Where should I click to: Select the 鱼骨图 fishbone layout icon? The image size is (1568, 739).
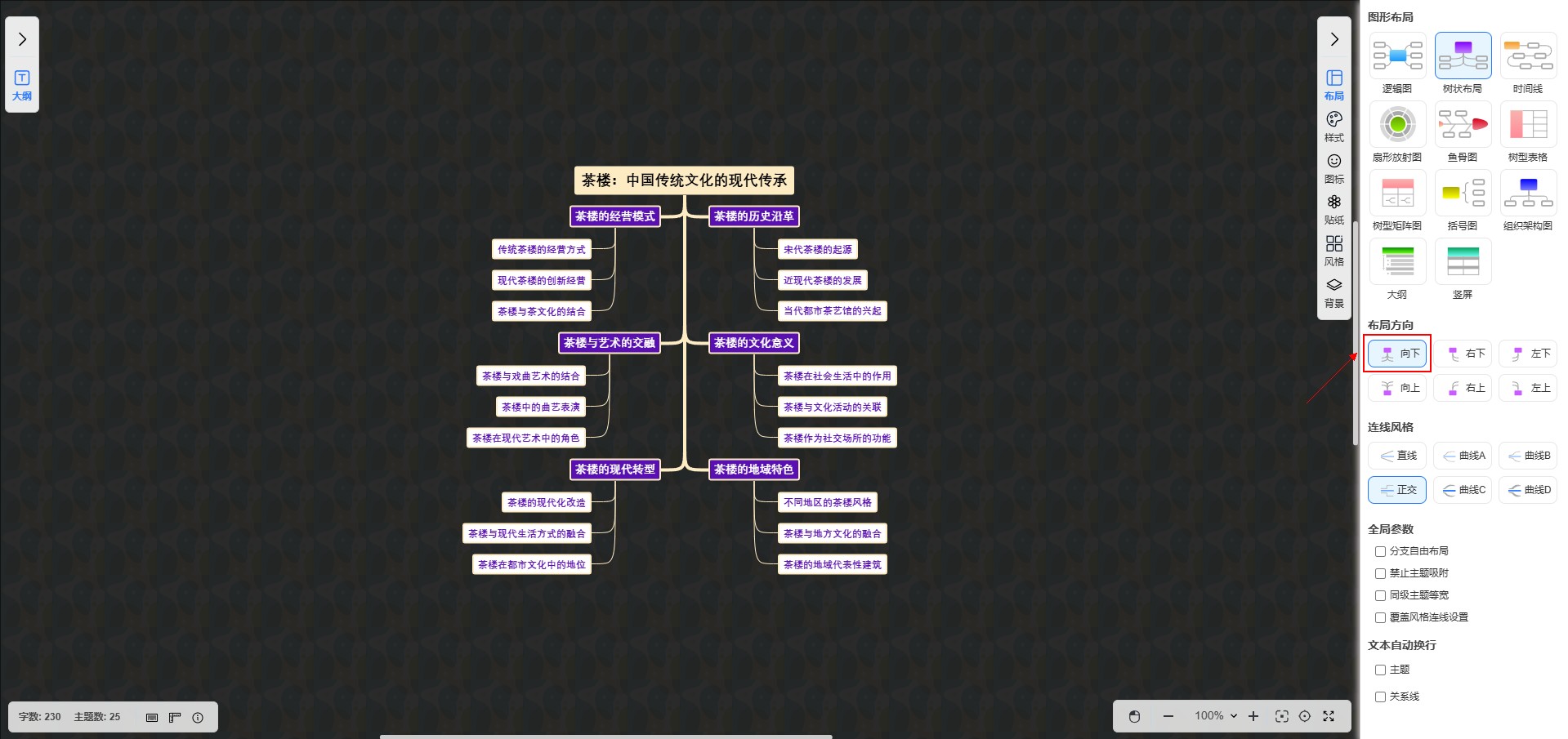(x=1463, y=125)
